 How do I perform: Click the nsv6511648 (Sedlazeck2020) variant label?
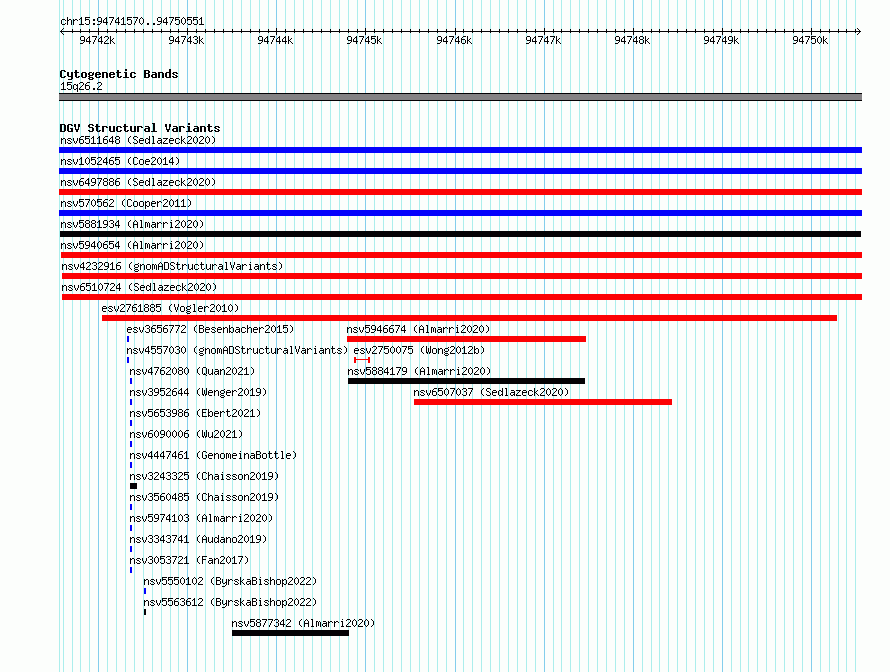coord(138,140)
